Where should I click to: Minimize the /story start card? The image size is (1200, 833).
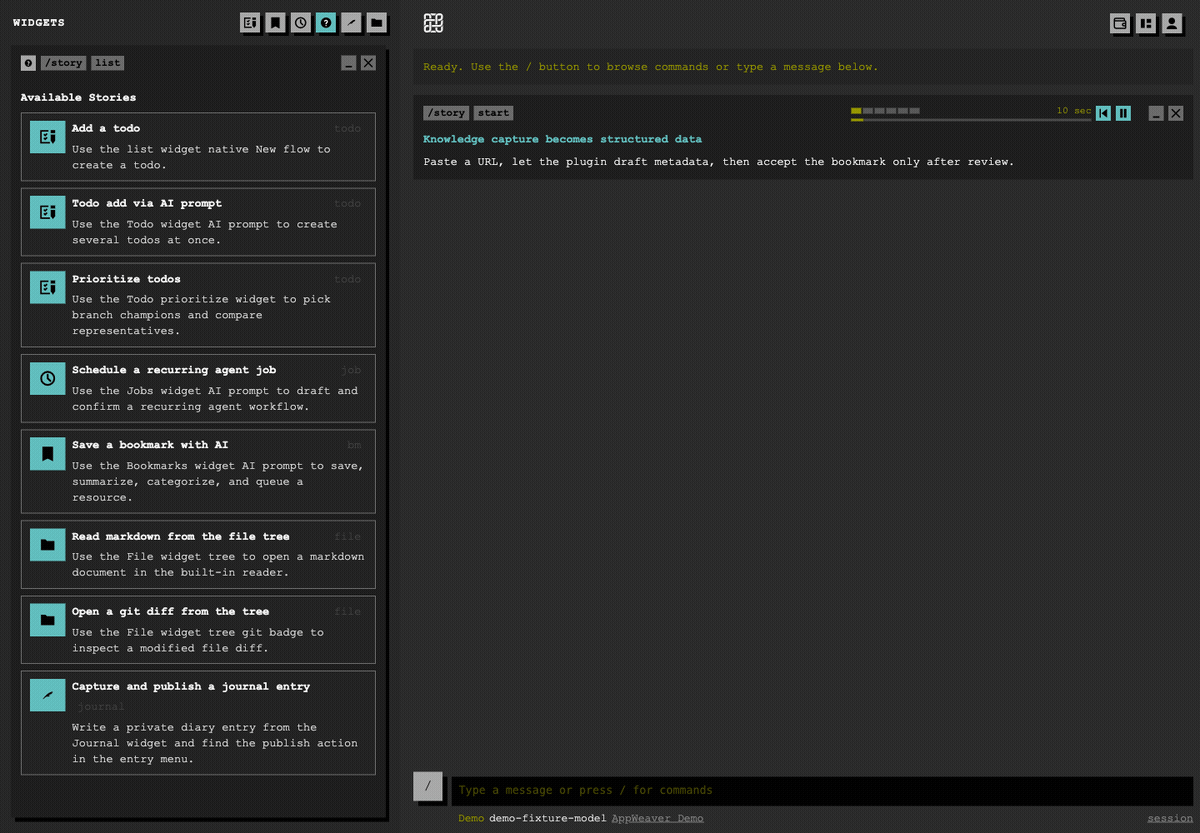[1156, 113]
